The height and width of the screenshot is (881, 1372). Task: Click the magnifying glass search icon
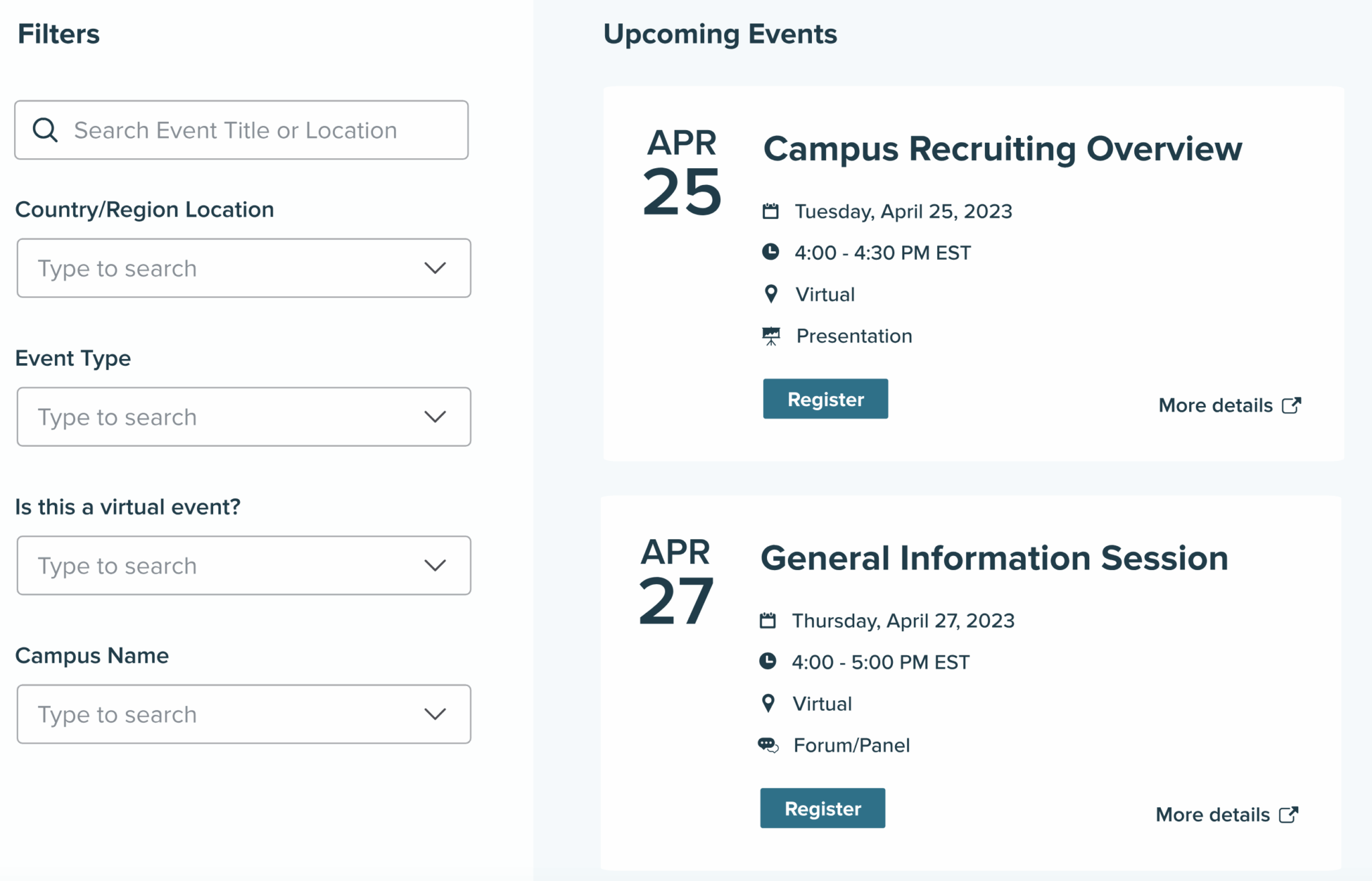[x=45, y=129]
